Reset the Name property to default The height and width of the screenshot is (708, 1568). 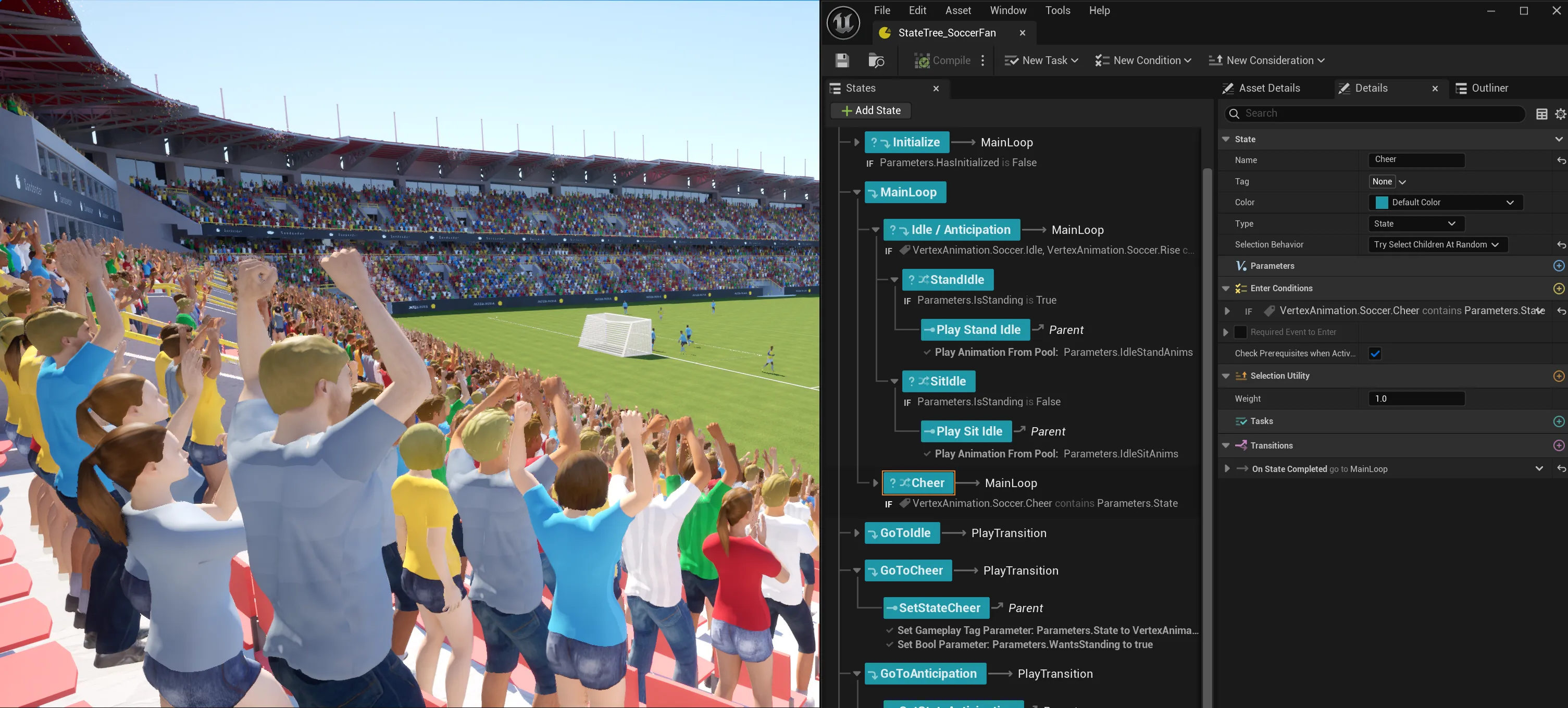tap(1561, 160)
